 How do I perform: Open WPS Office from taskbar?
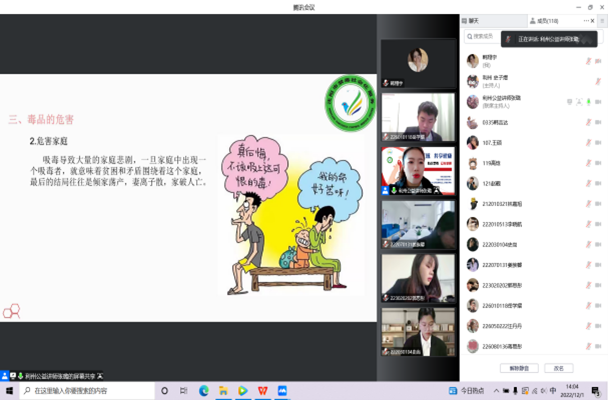261,390
